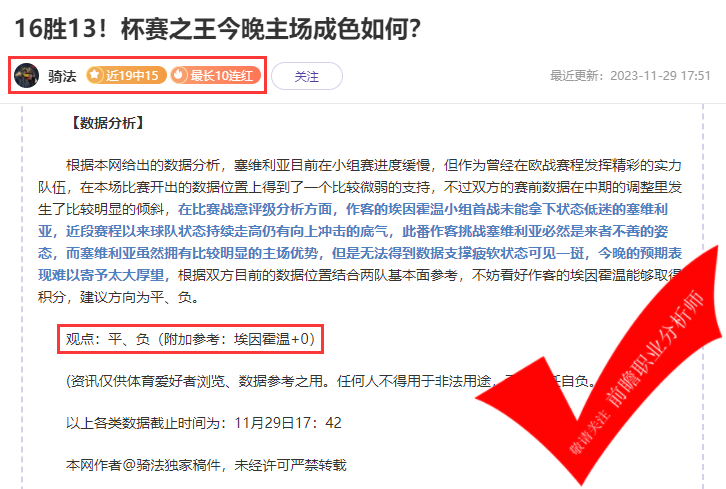Open the author name 骑法
This screenshot has height=489, width=726.
point(62,76)
